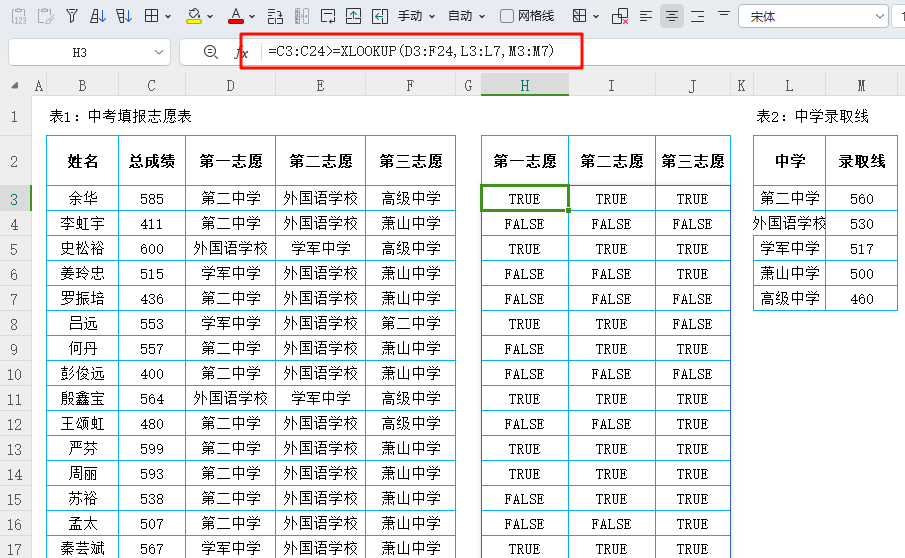905x558 pixels.
Task: Select the admission line cell 460
Action: coord(862,298)
